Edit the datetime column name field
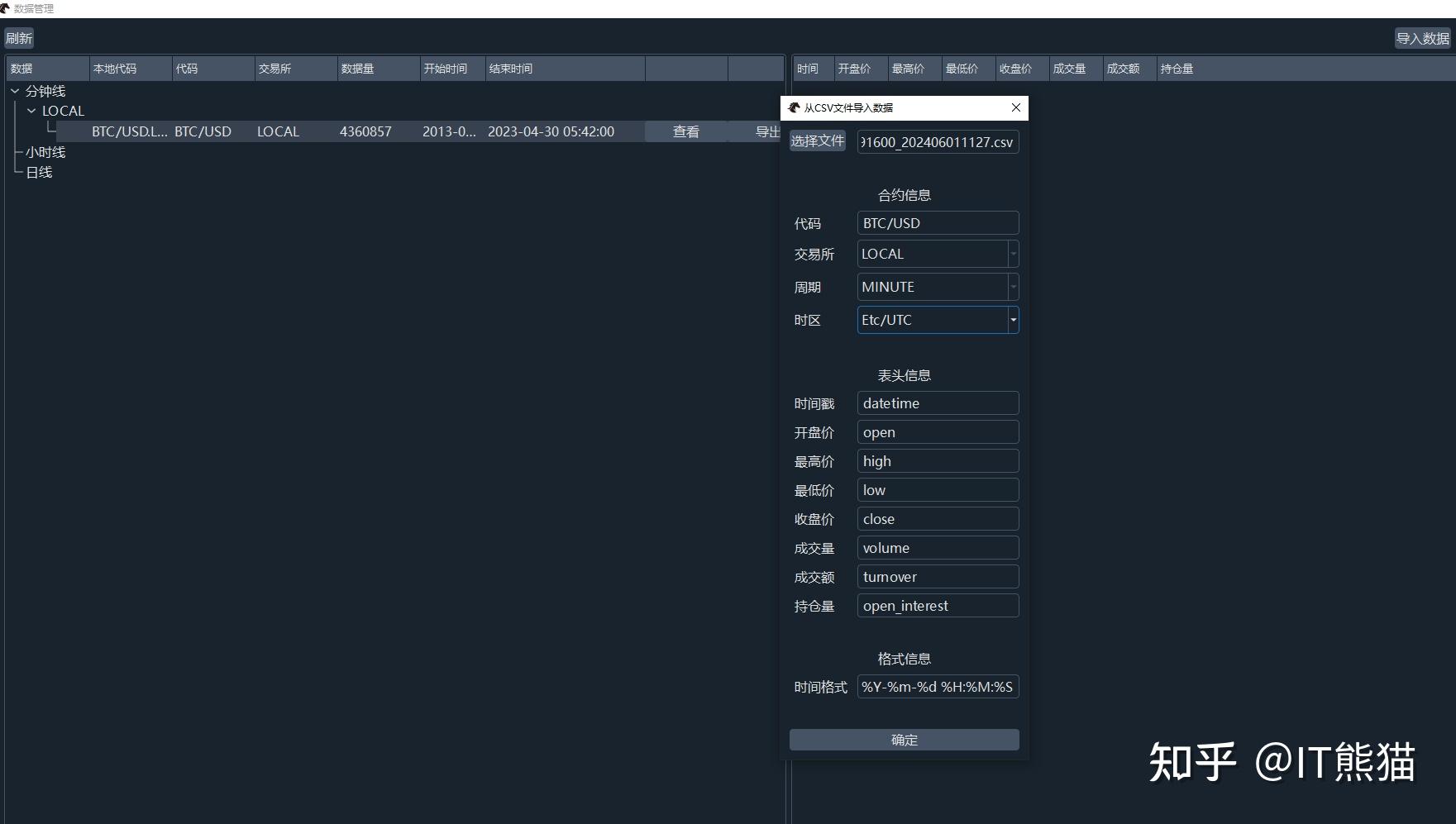Viewport: 1456px width, 824px height. (x=938, y=402)
